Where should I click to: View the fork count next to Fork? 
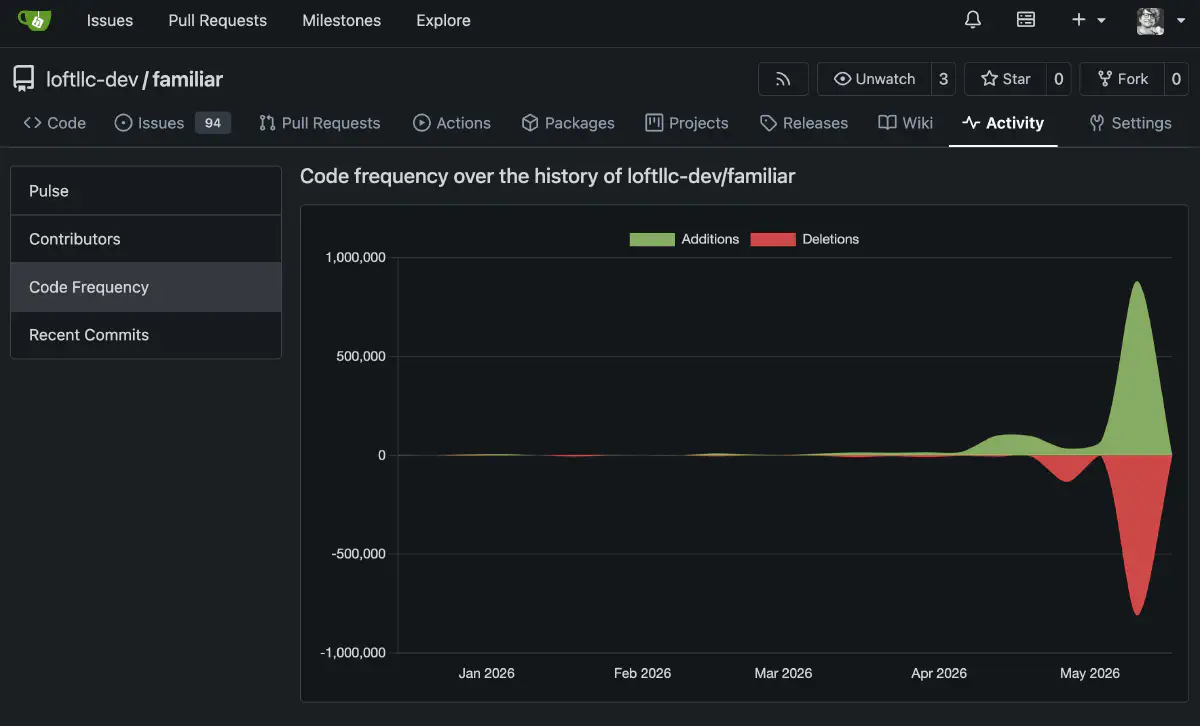[x=1176, y=79]
